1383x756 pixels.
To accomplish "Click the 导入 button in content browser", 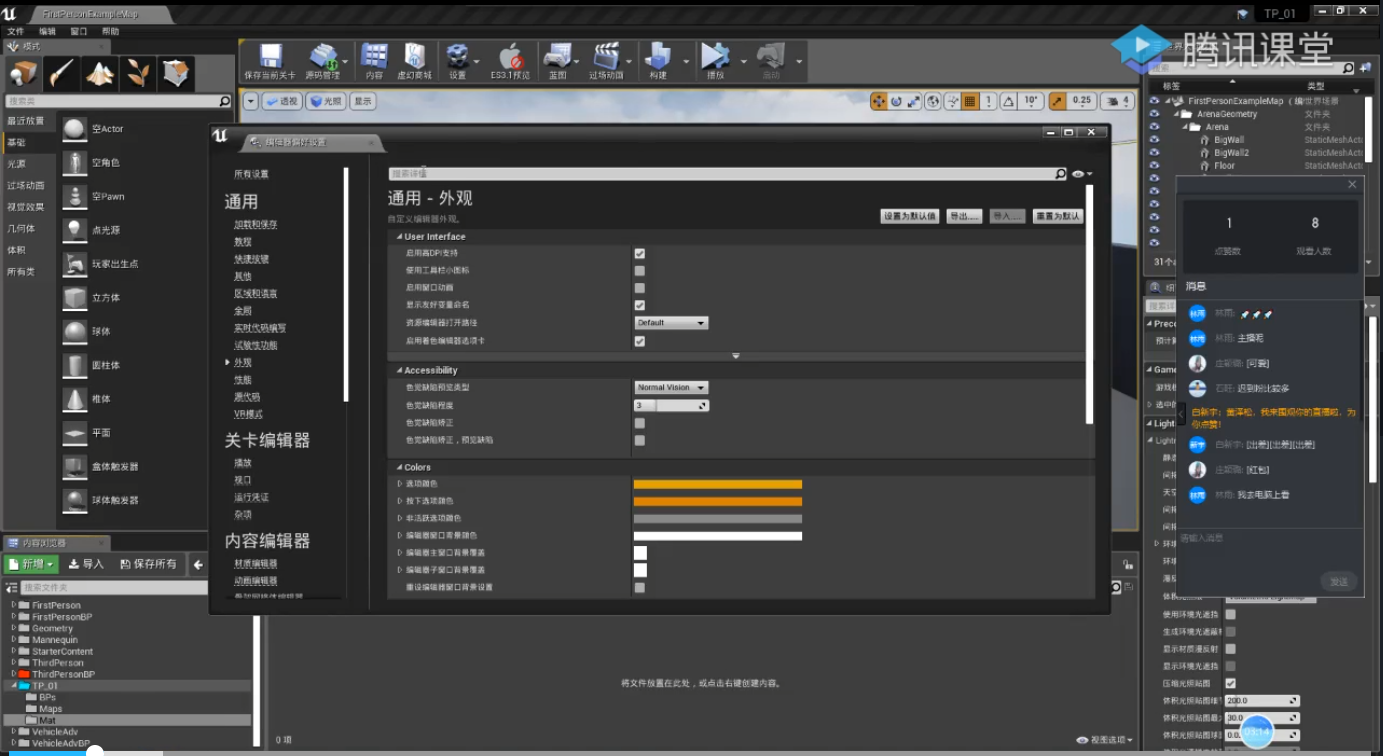I will pyautogui.click(x=86, y=564).
